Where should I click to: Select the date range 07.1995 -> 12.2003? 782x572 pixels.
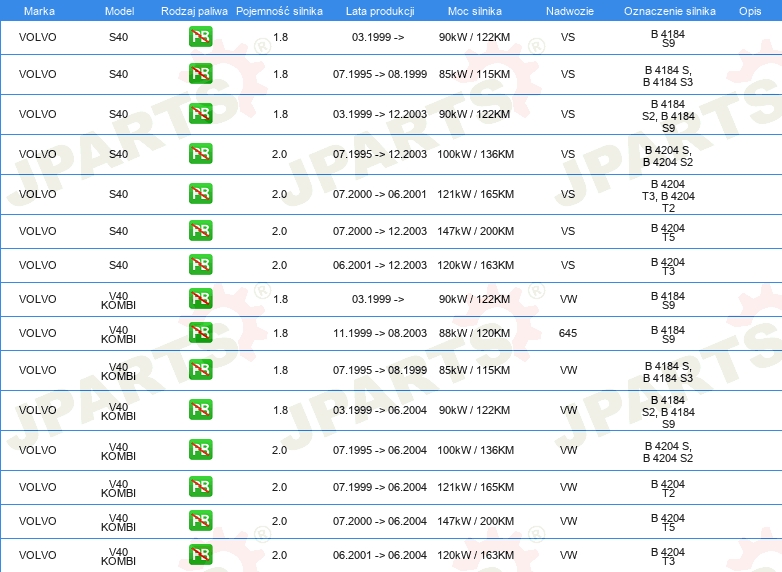point(380,154)
